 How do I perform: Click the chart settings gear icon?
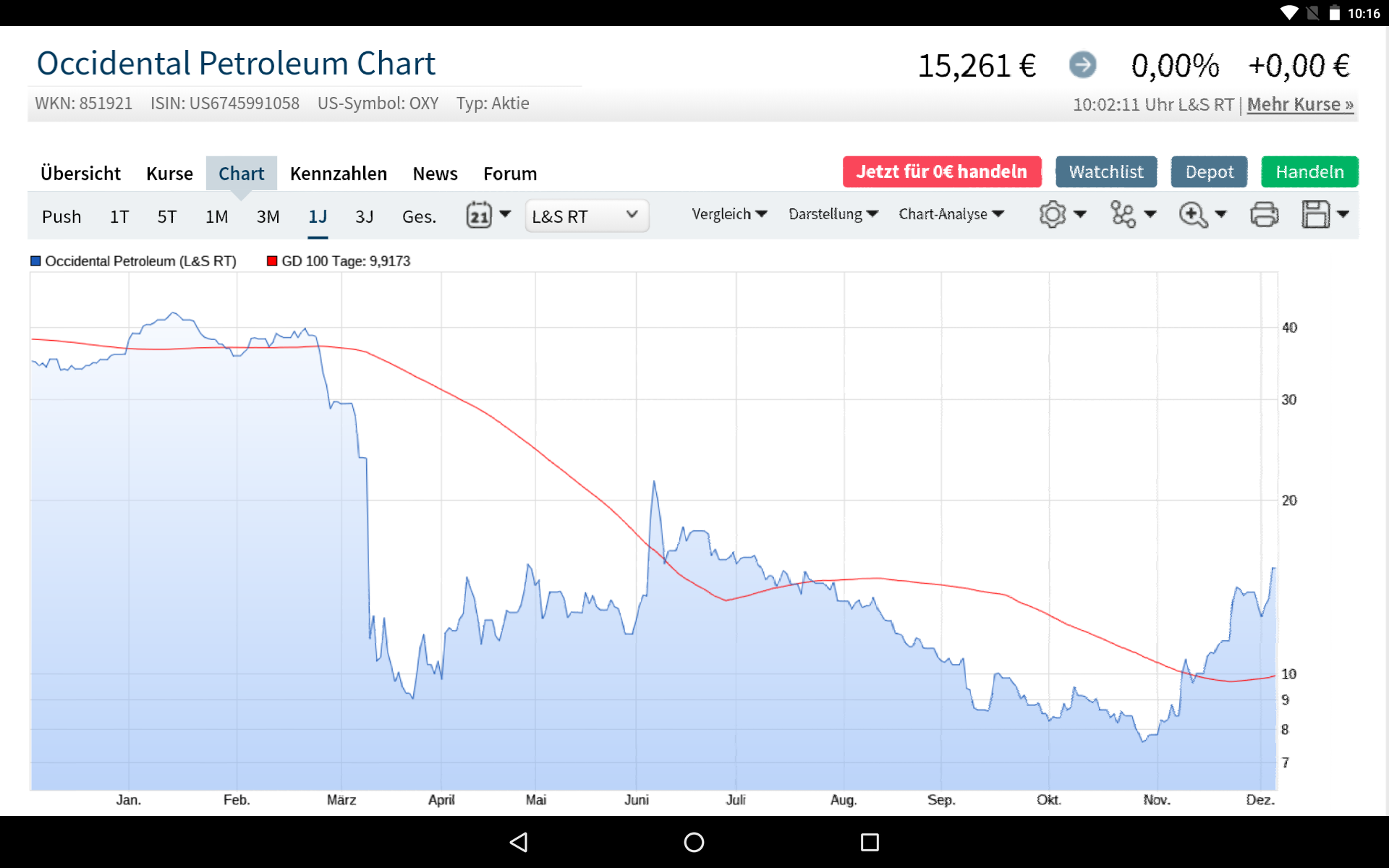coord(1053,215)
